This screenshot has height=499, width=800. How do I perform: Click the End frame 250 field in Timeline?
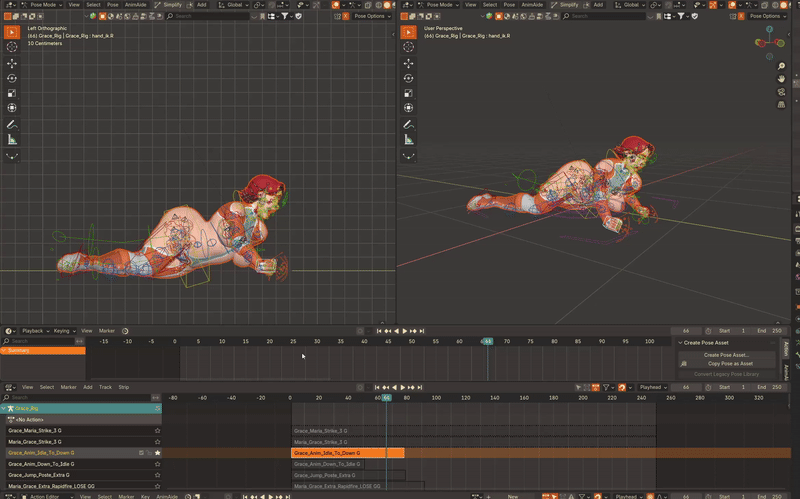pos(770,331)
